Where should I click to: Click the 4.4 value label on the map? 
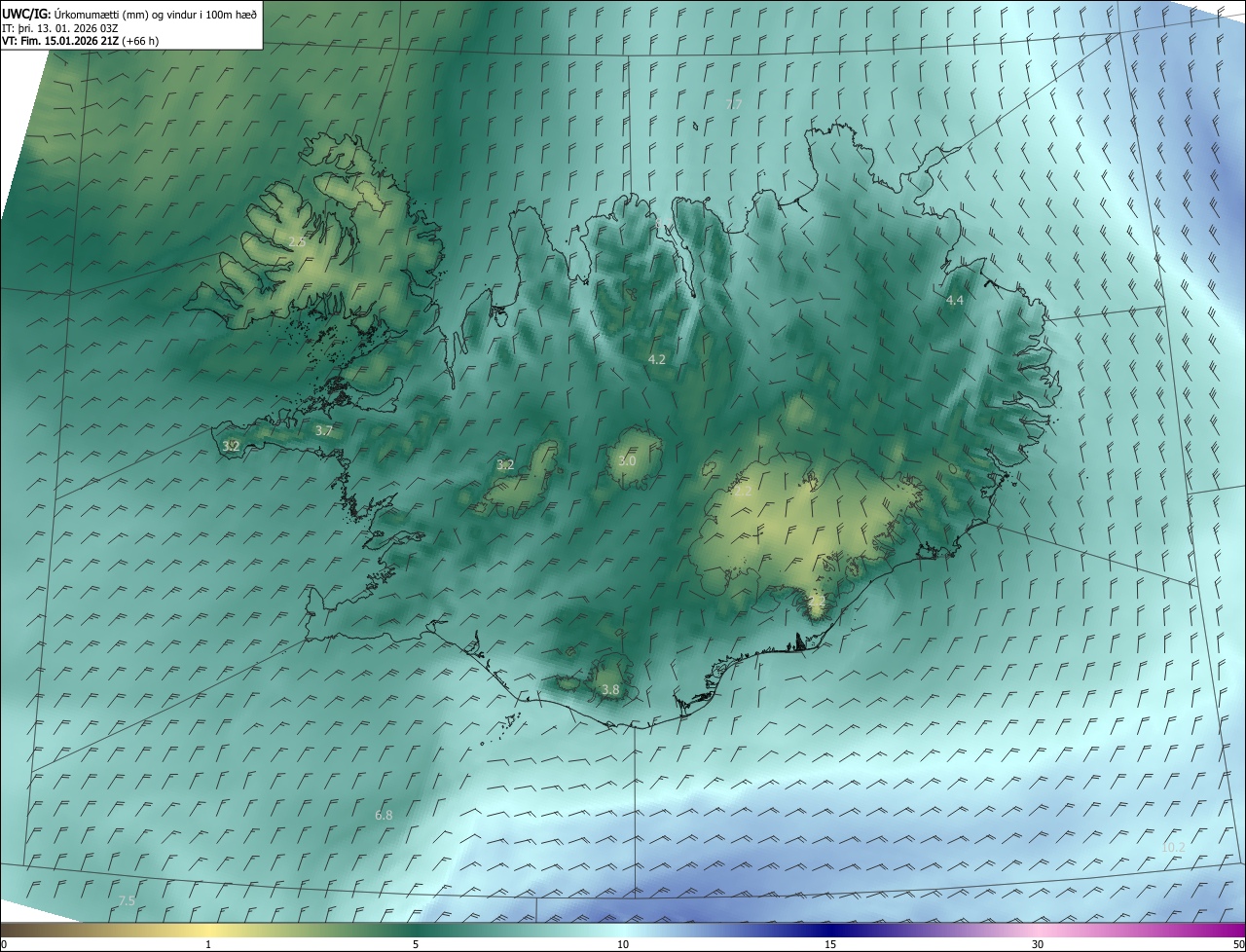pos(955,300)
